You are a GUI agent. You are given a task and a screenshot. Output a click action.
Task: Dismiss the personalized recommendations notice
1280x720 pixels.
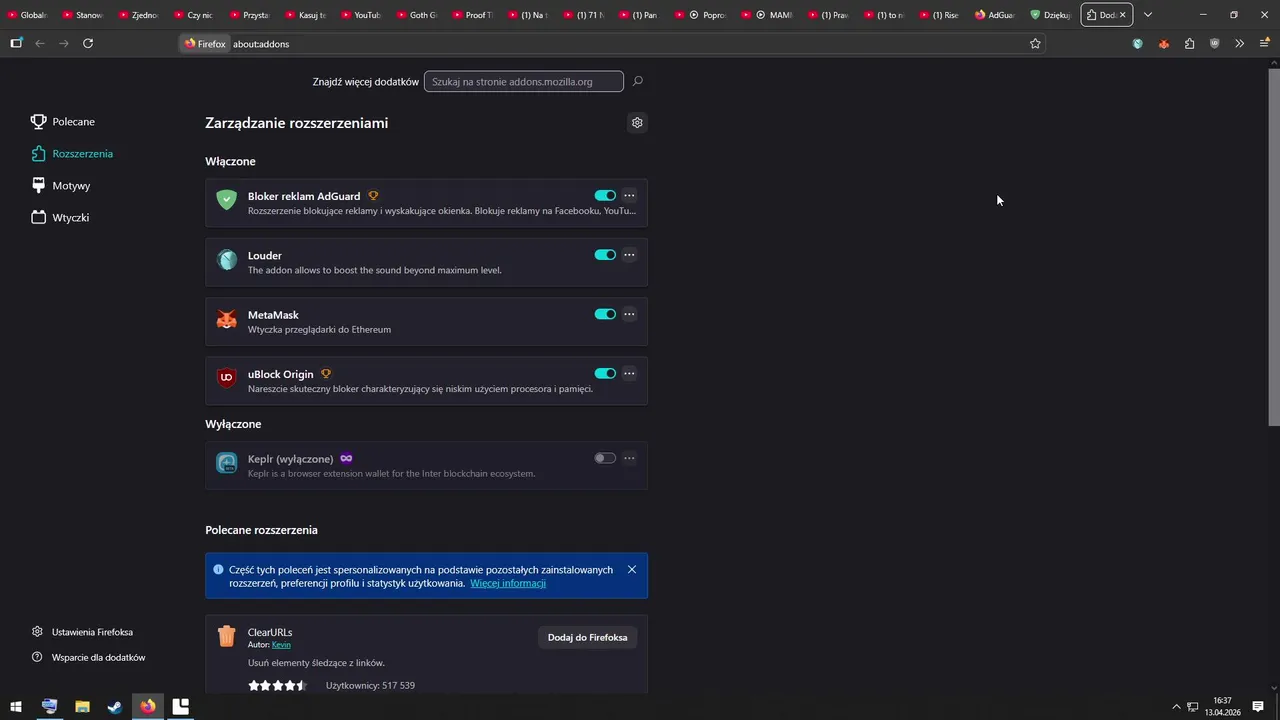(x=632, y=570)
